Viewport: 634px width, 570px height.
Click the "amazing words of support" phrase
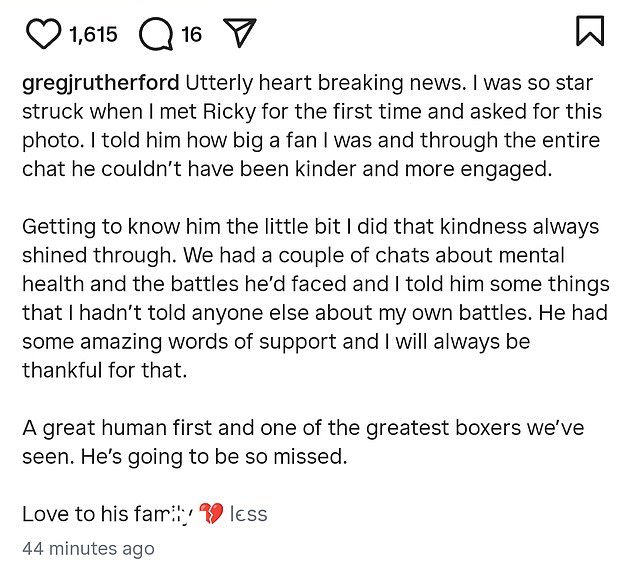tap(208, 342)
